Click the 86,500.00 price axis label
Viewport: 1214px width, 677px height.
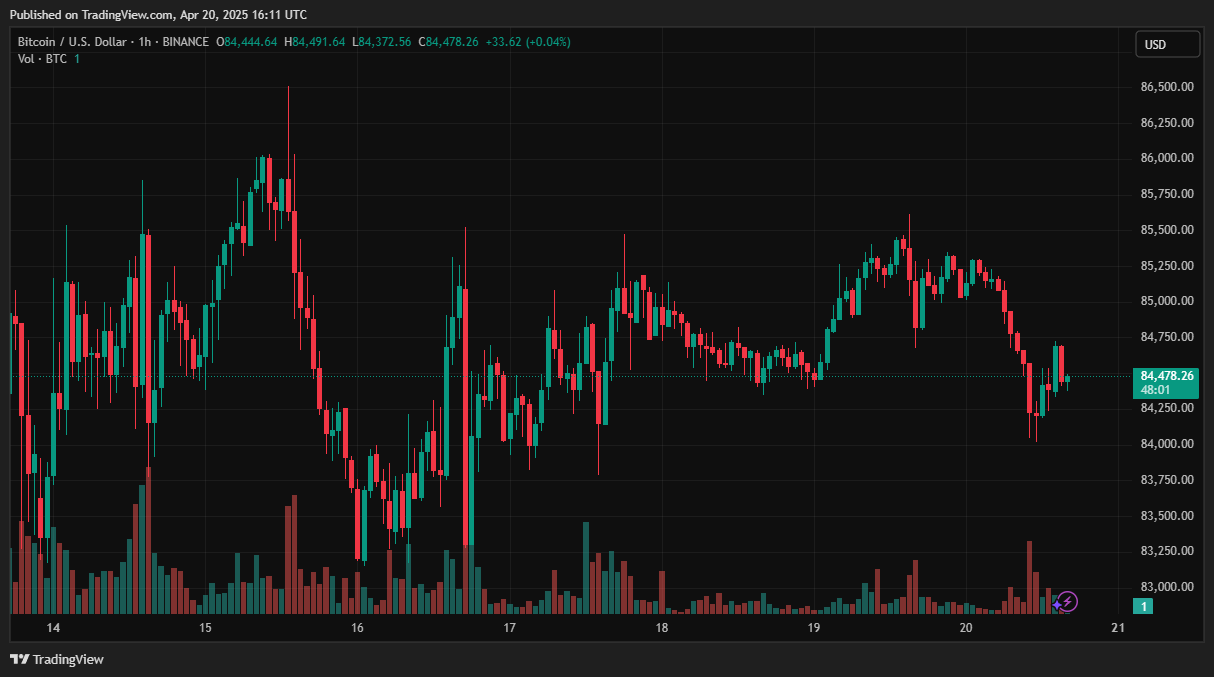coord(1167,87)
